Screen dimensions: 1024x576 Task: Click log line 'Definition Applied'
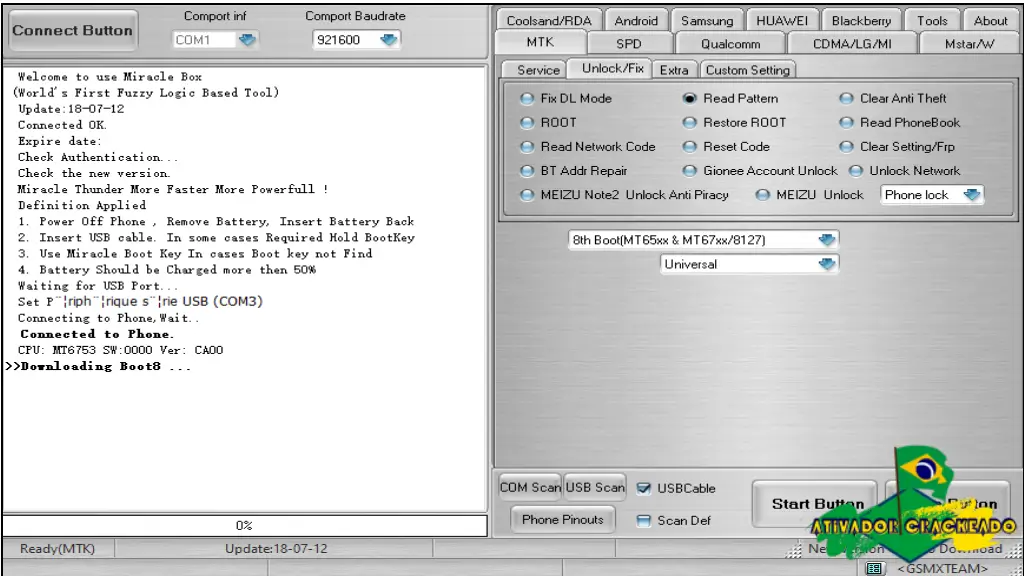(82, 205)
